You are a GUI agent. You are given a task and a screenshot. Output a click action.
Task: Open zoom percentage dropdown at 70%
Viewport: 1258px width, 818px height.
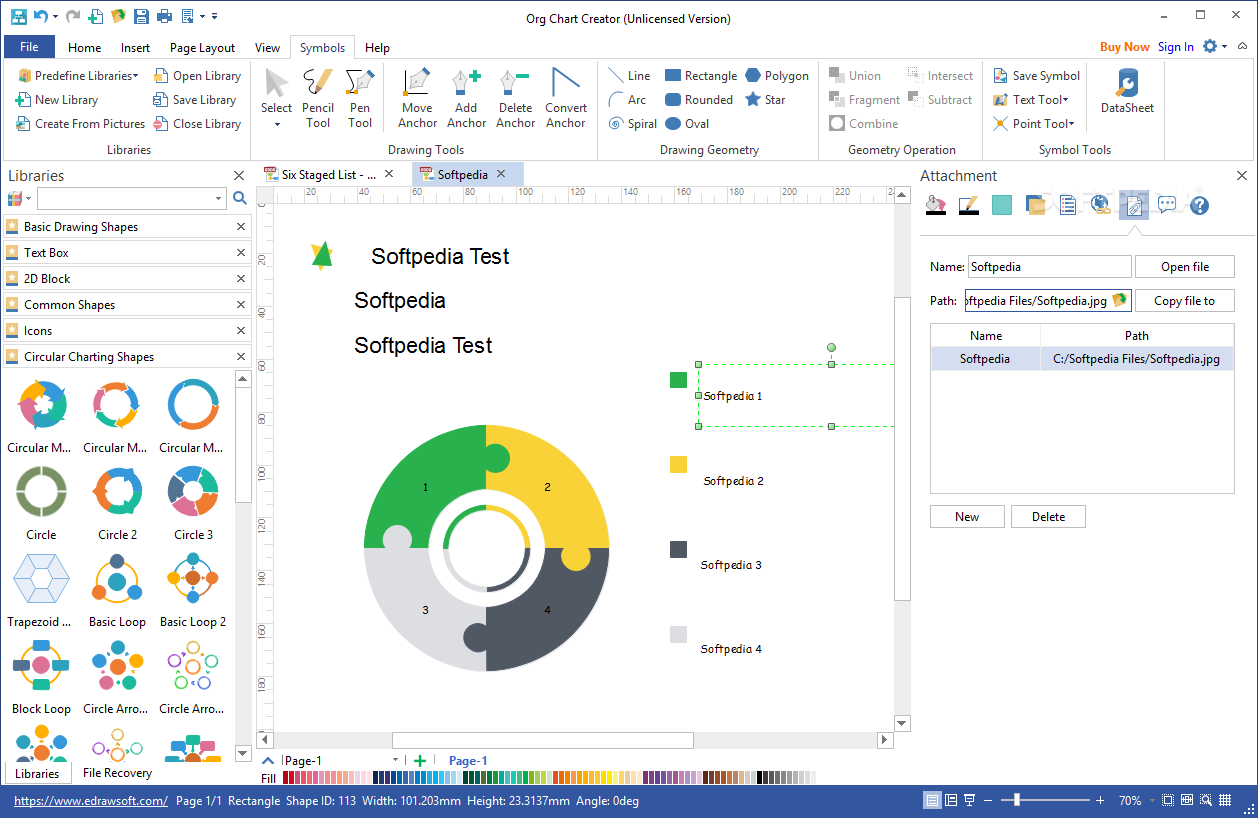point(1151,801)
